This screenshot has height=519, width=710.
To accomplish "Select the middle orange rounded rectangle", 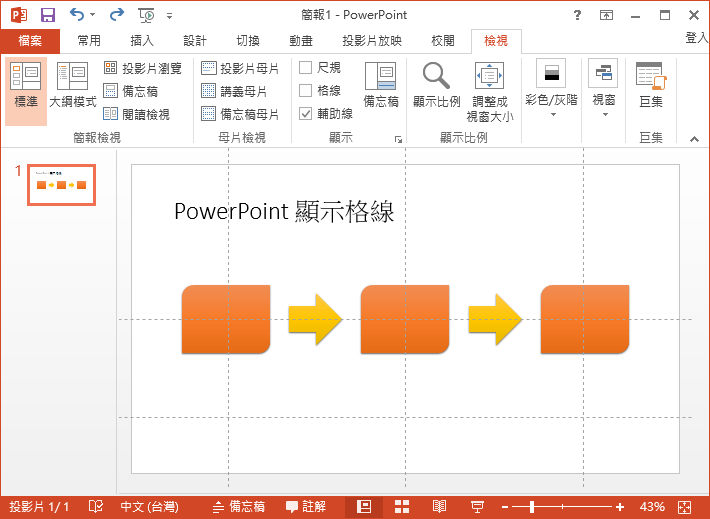I will pyautogui.click(x=405, y=319).
